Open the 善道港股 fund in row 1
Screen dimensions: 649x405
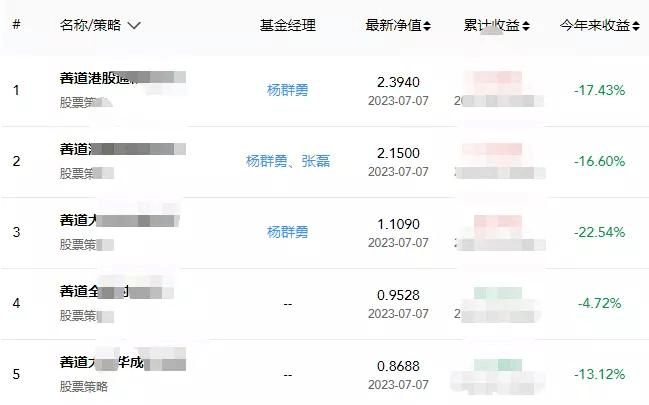pos(96,78)
